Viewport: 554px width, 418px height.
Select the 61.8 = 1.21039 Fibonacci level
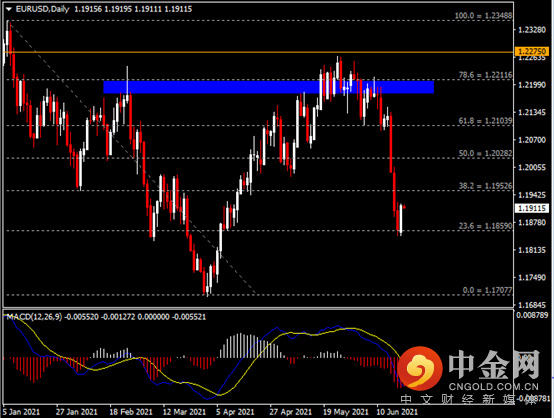coord(485,121)
